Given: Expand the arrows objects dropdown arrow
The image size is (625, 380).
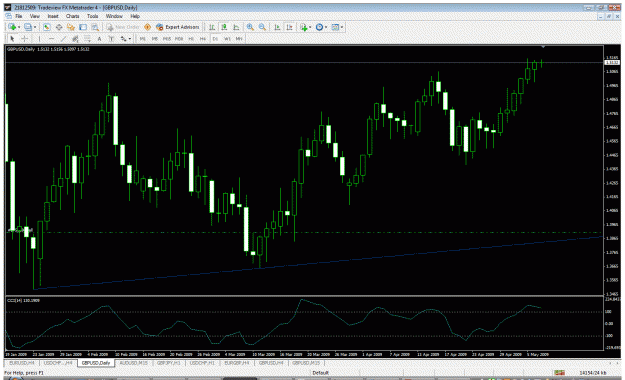Looking at the screenshot, I should pos(130,39).
